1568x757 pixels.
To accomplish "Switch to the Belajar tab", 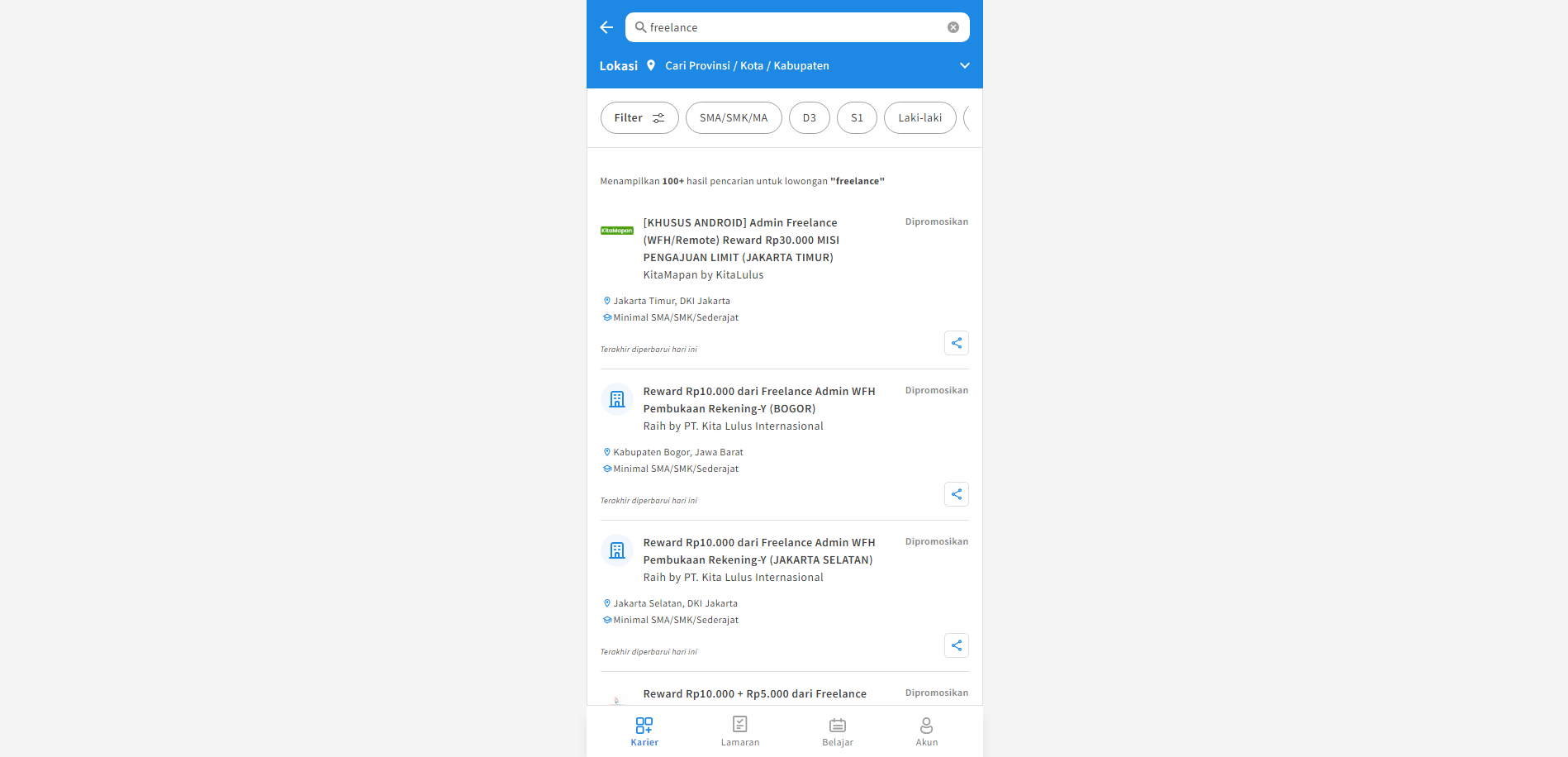I will [838, 731].
